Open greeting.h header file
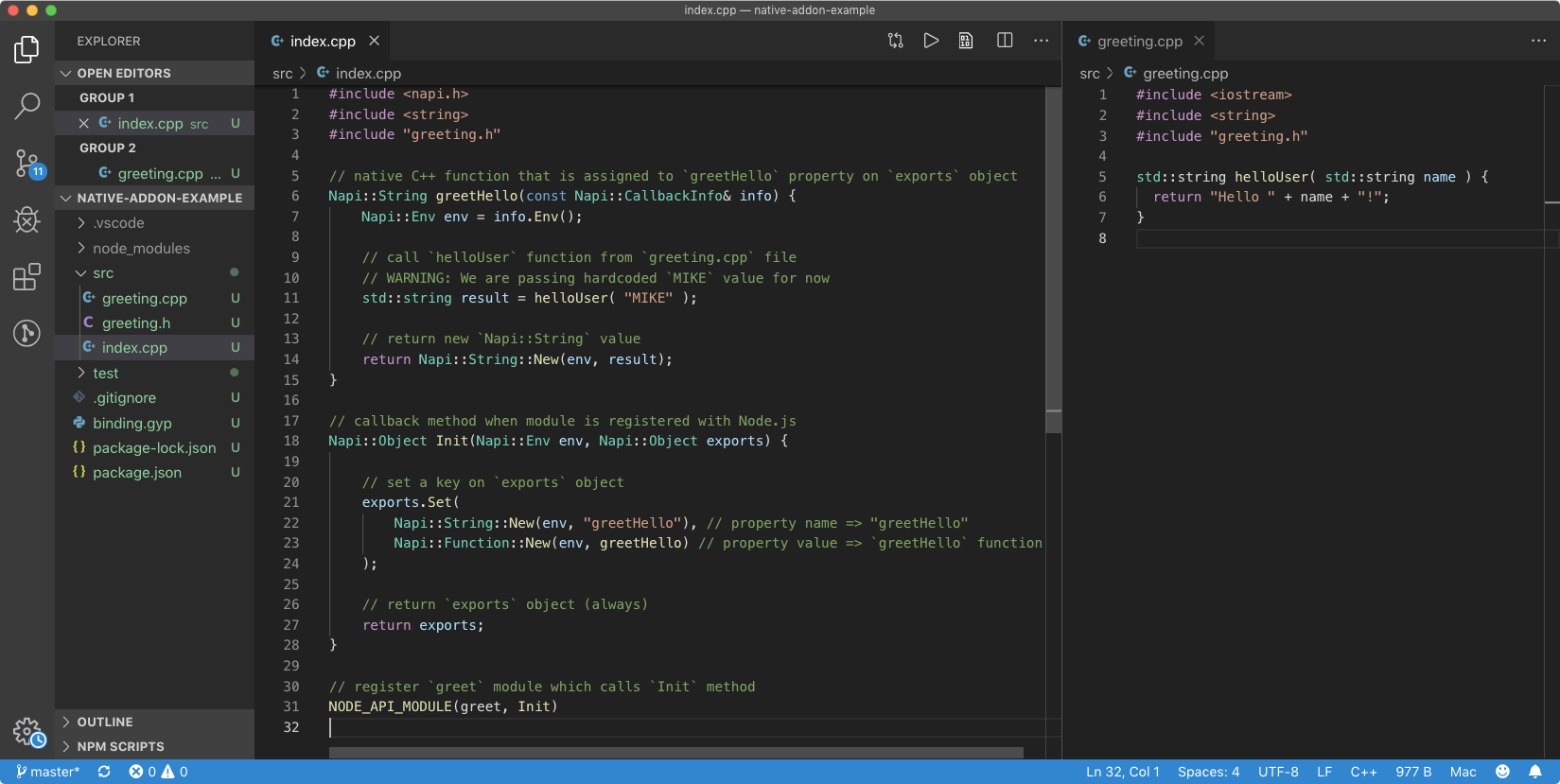 tap(154, 322)
